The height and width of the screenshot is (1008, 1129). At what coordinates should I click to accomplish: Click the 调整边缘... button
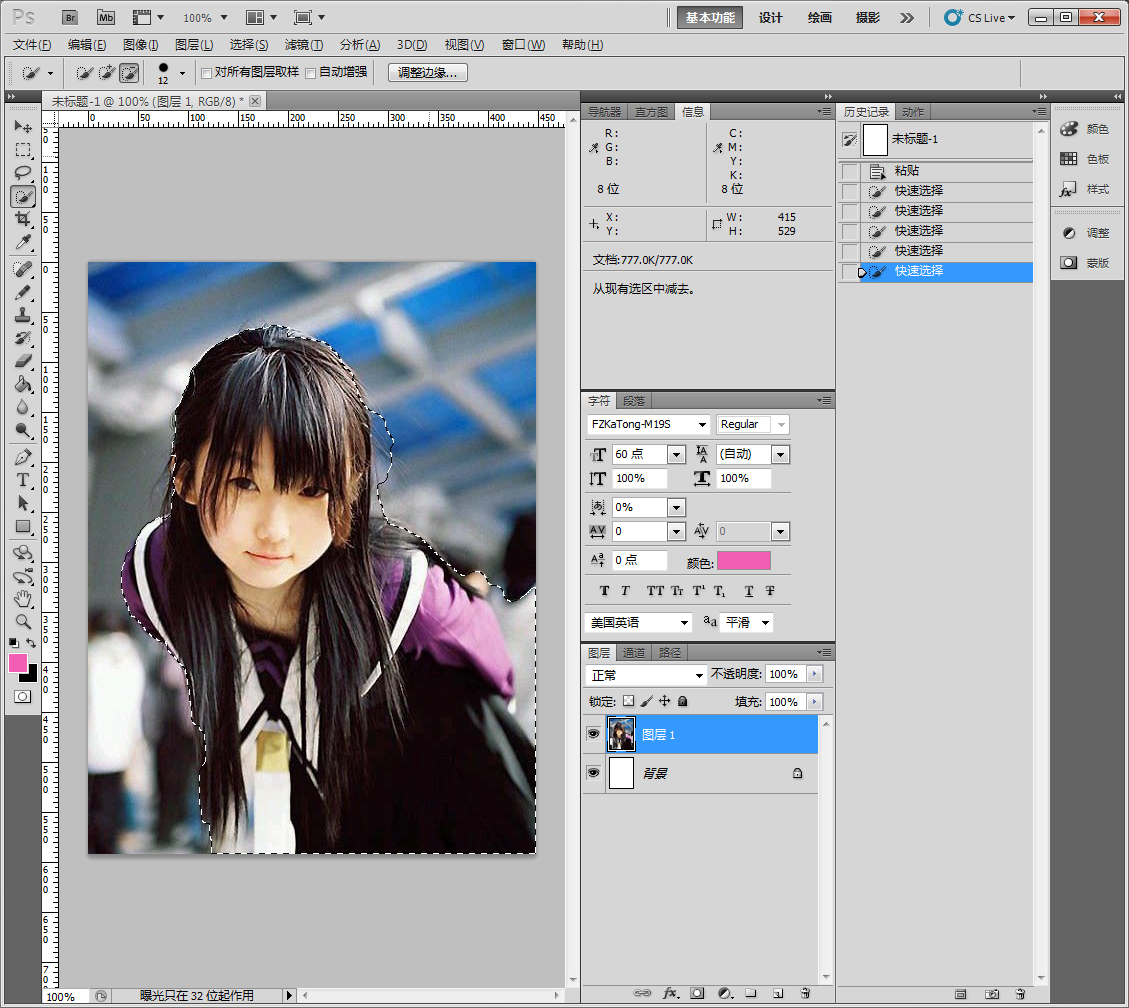(x=428, y=73)
